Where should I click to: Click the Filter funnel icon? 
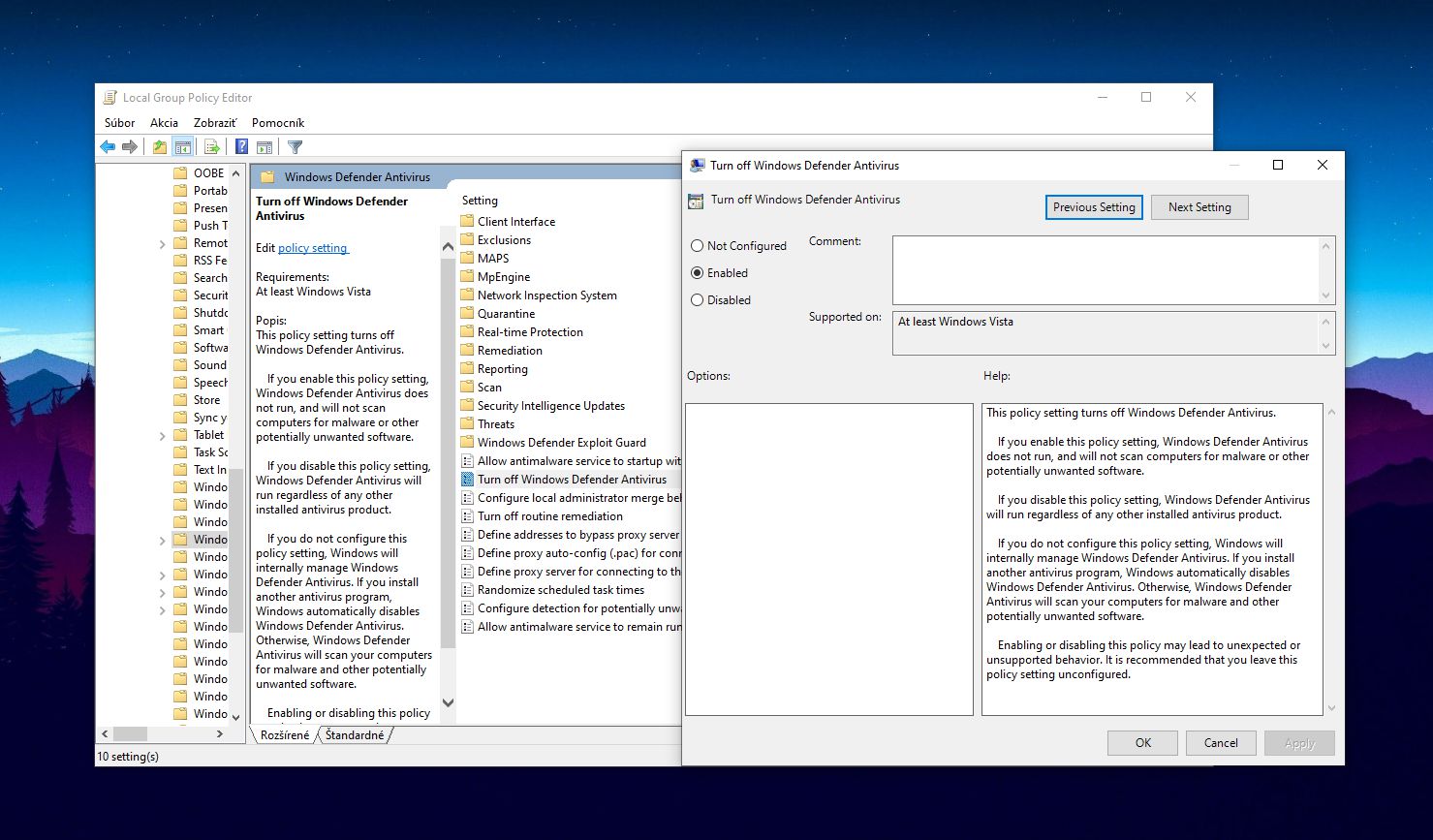pos(296,147)
